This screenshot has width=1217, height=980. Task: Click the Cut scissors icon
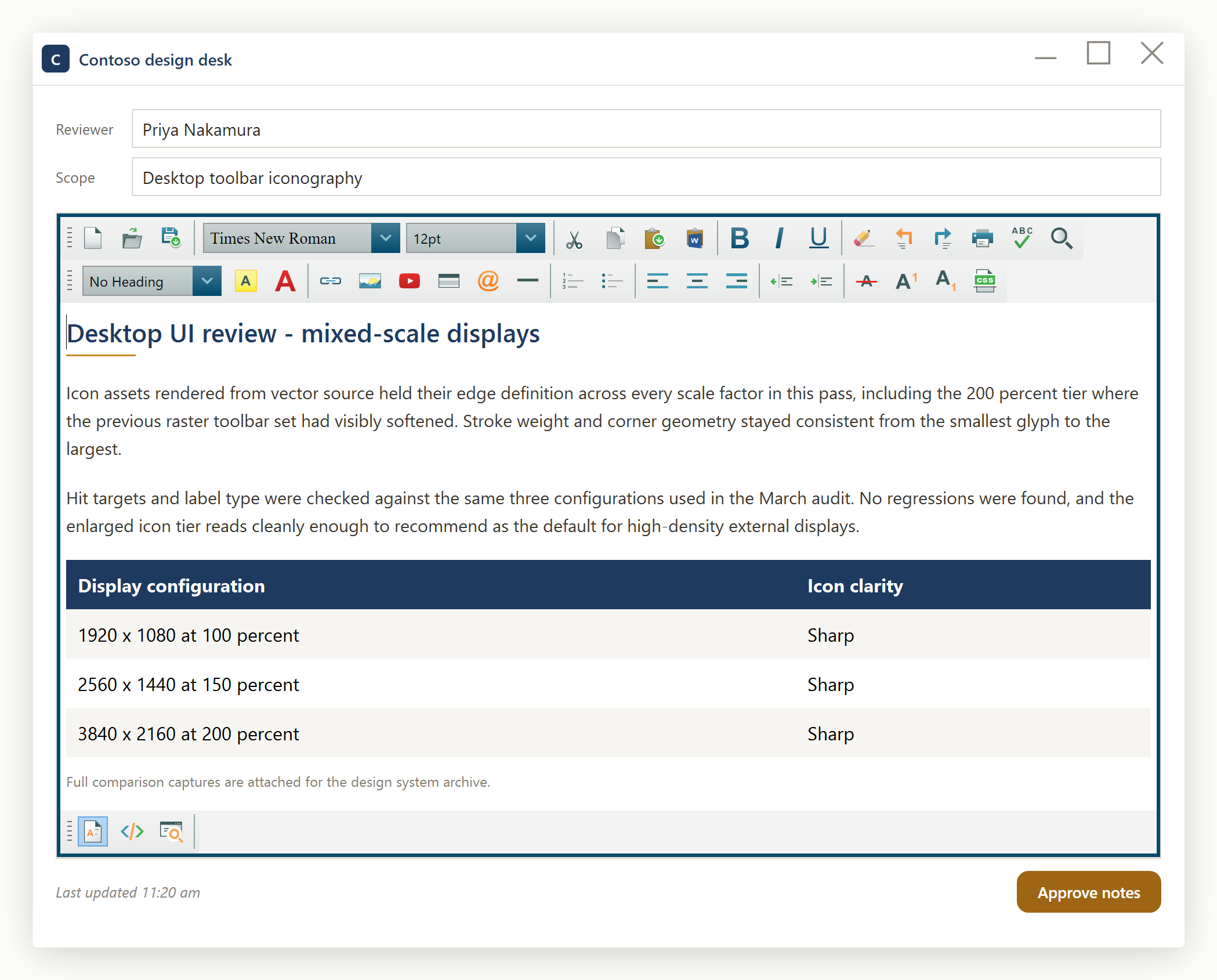click(x=574, y=238)
